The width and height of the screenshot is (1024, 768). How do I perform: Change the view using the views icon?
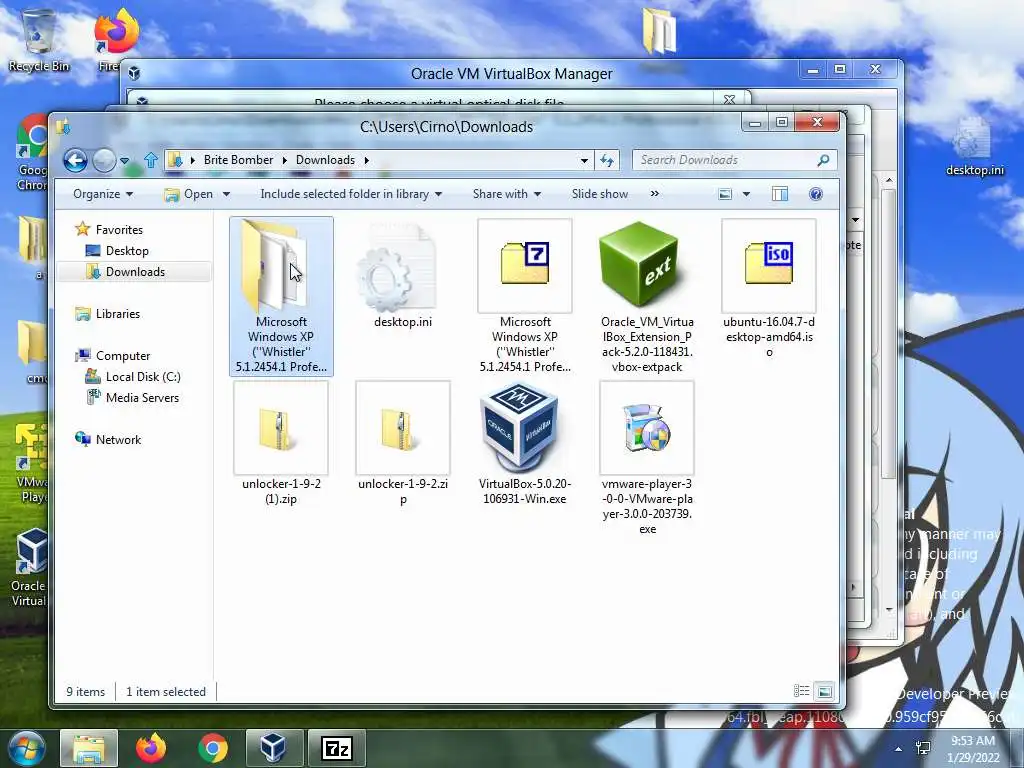(725, 194)
